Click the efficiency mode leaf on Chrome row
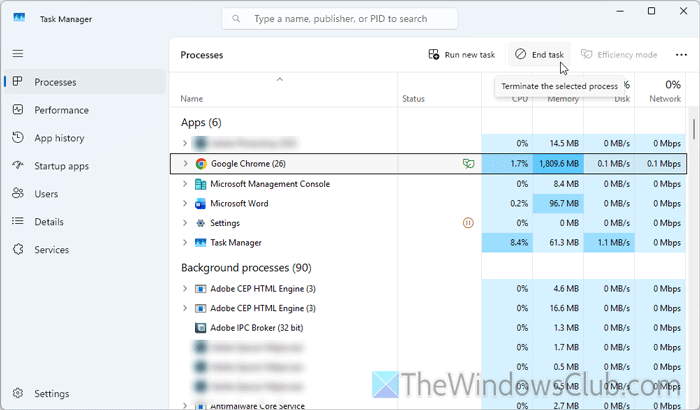The height and width of the screenshot is (410, 700). (468, 164)
